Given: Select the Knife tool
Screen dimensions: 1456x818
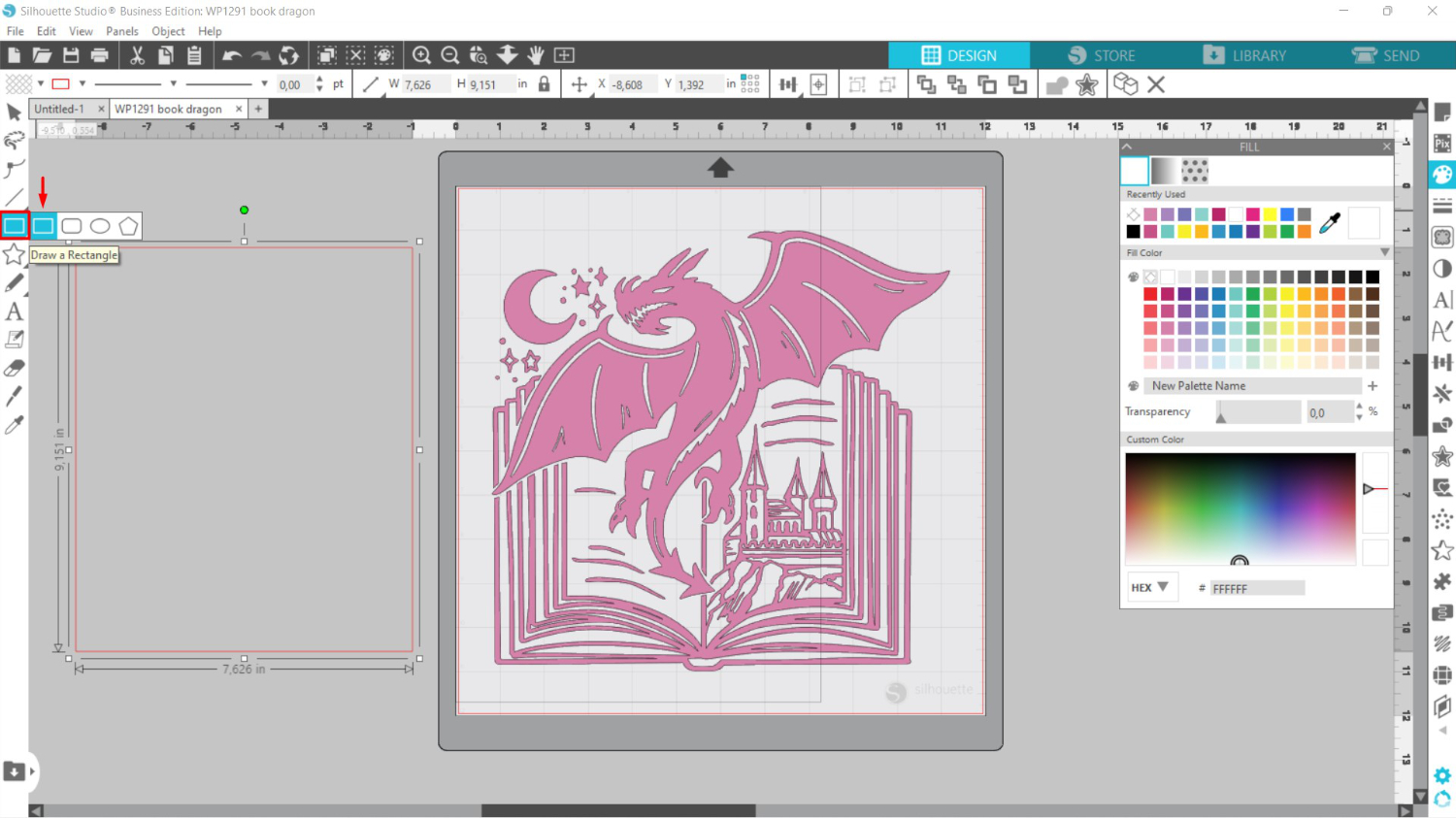Looking at the screenshot, I should [x=14, y=396].
